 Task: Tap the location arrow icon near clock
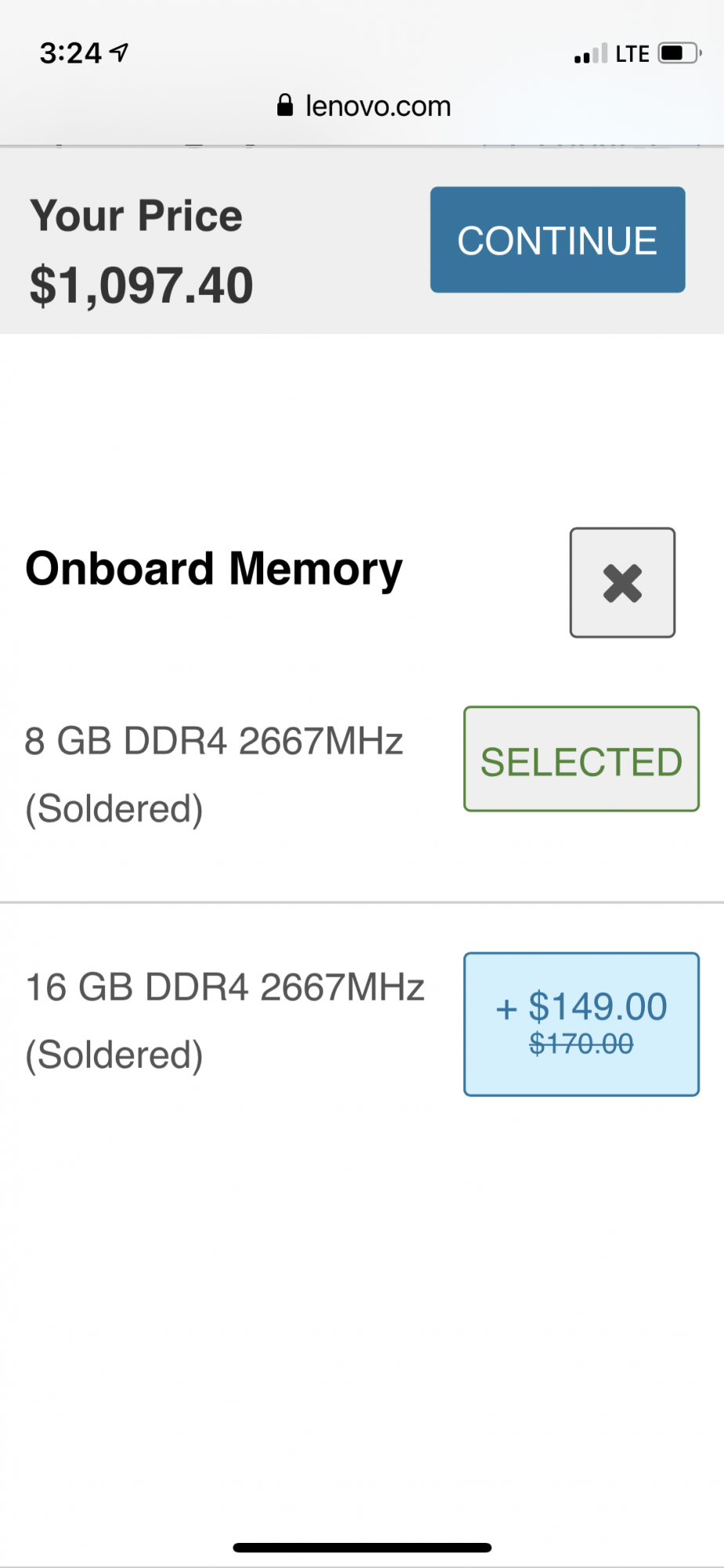click(119, 53)
